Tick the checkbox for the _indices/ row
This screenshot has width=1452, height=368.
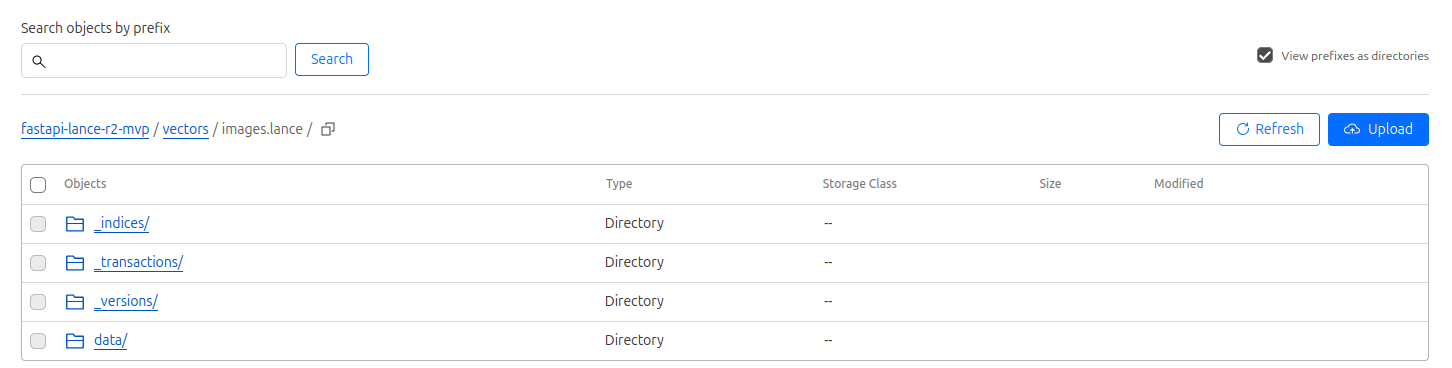pyautogui.click(x=38, y=223)
